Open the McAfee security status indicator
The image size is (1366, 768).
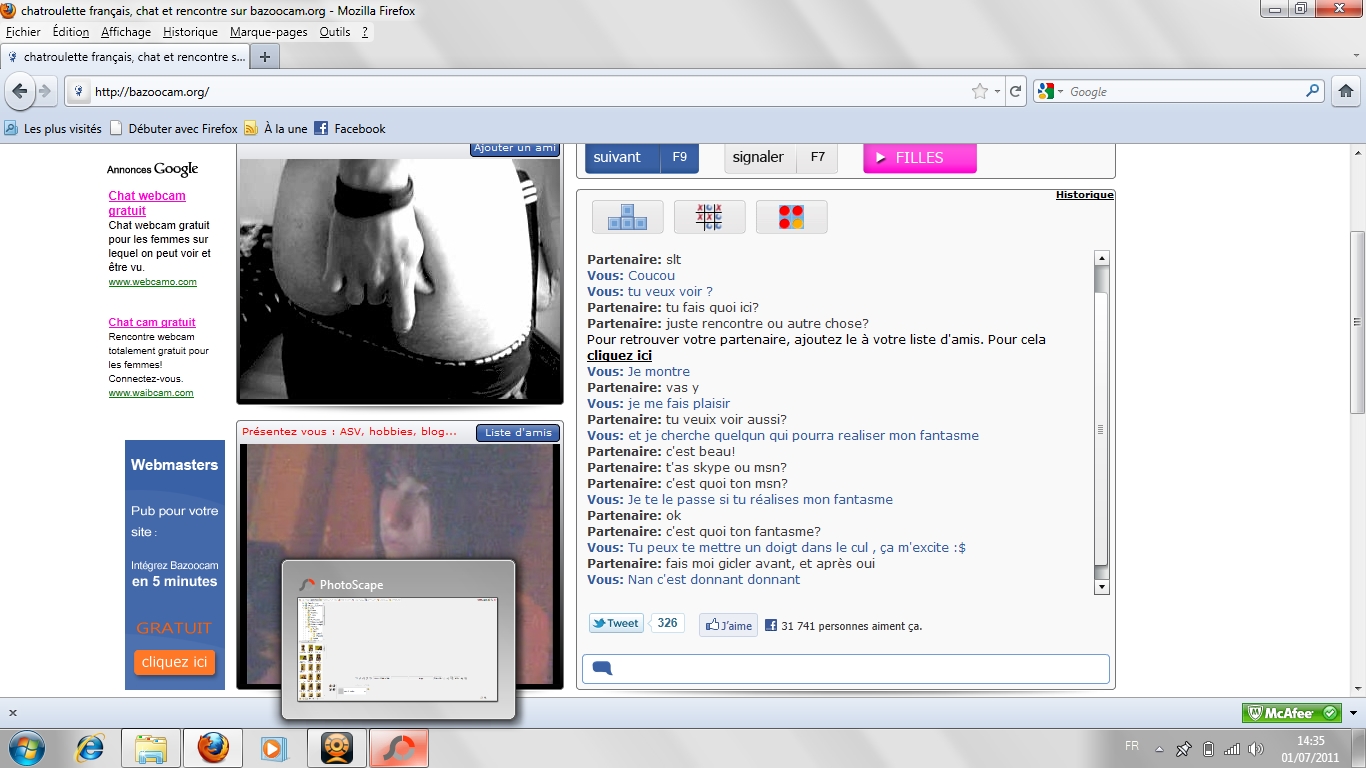1291,713
